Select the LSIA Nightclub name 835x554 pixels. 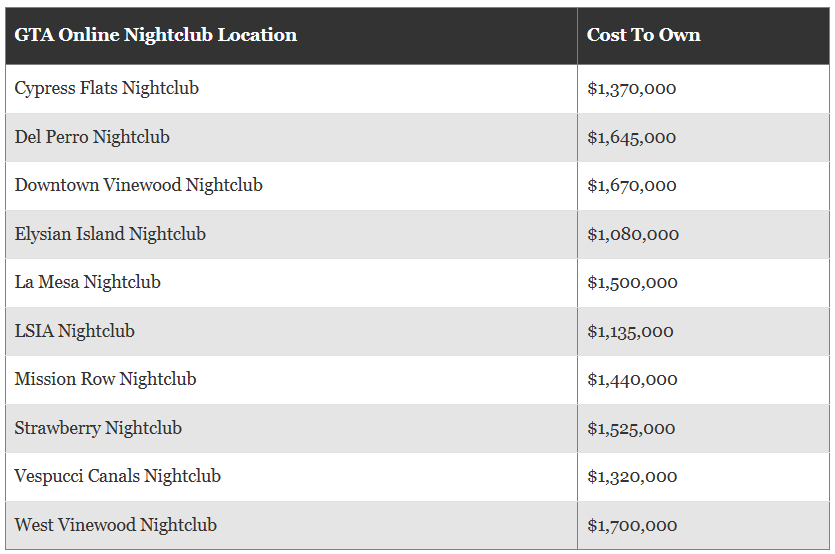coord(75,331)
